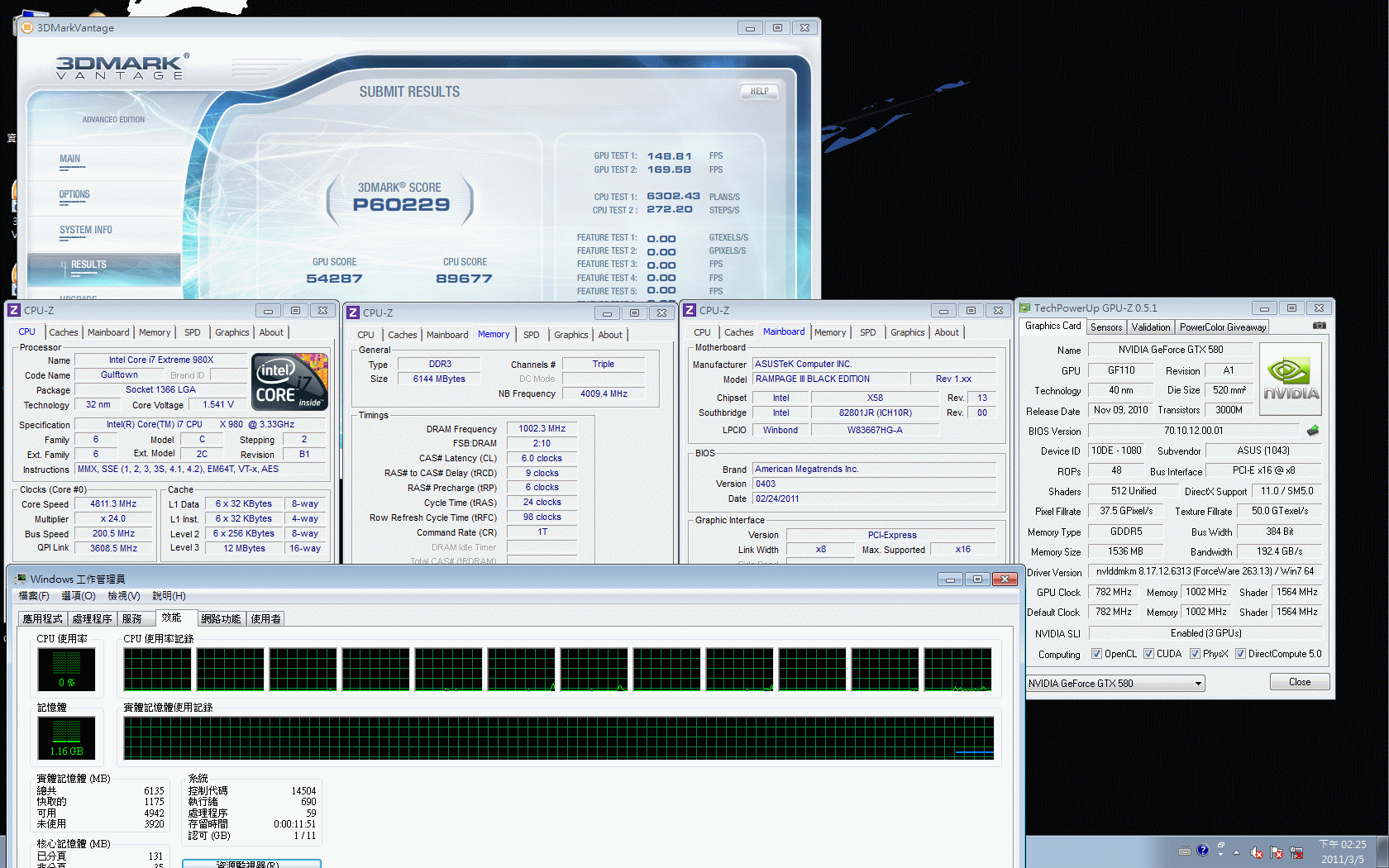The width and height of the screenshot is (1389, 868).
Task: Click the keyboard input tray icon
Action: tap(1184, 851)
